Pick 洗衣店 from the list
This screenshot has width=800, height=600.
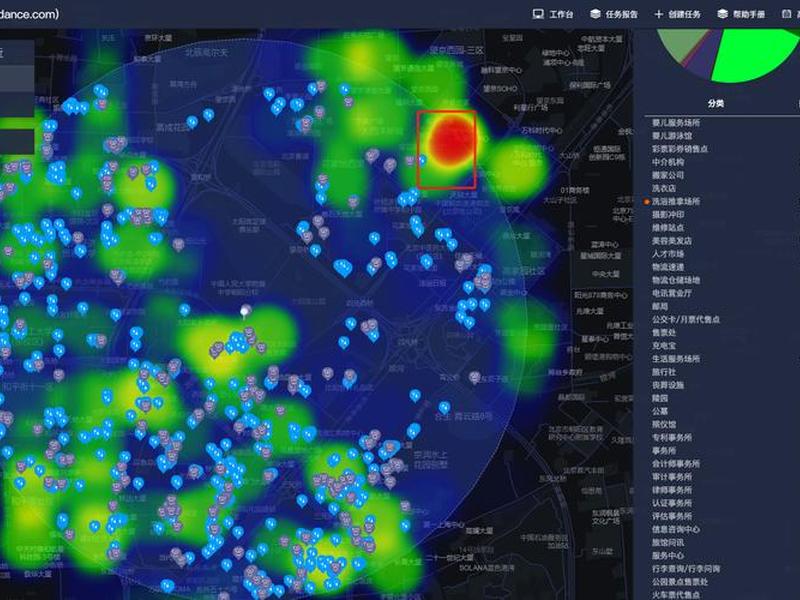click(664, 188)
